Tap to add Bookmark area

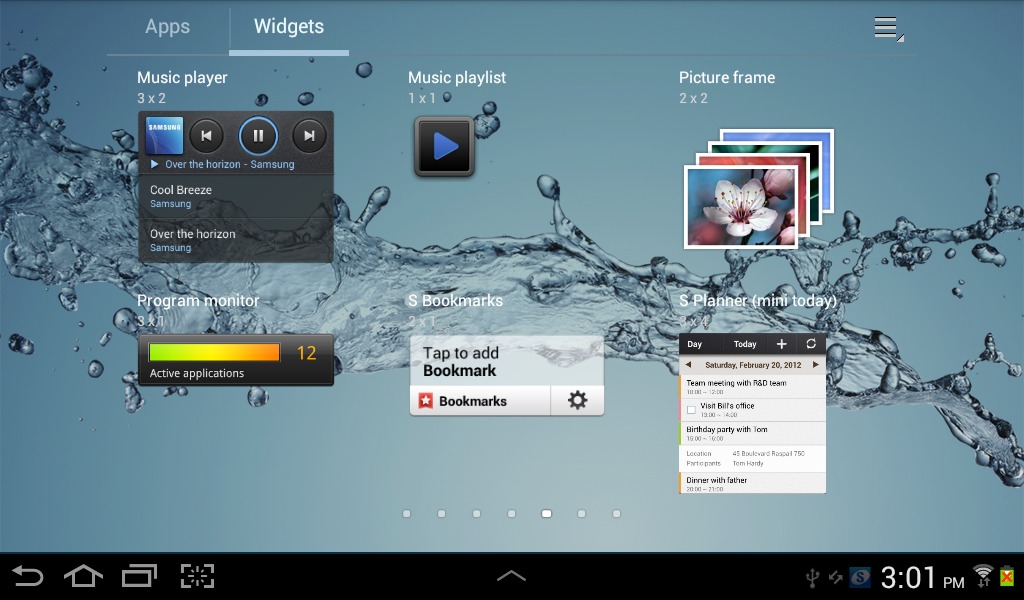tap(507, 361)
